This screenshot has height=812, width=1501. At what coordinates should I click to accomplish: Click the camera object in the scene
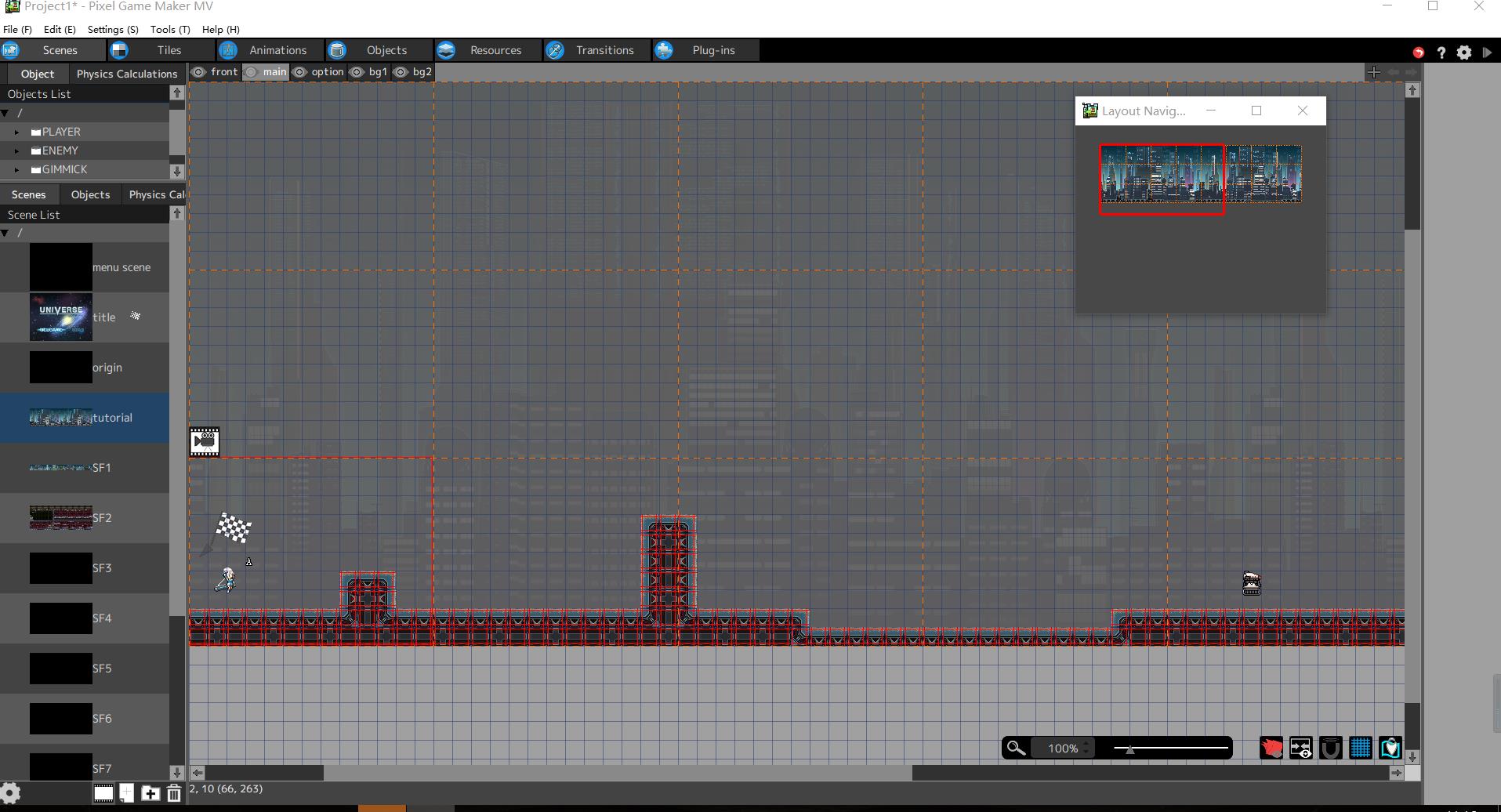[x=204, y=441]
